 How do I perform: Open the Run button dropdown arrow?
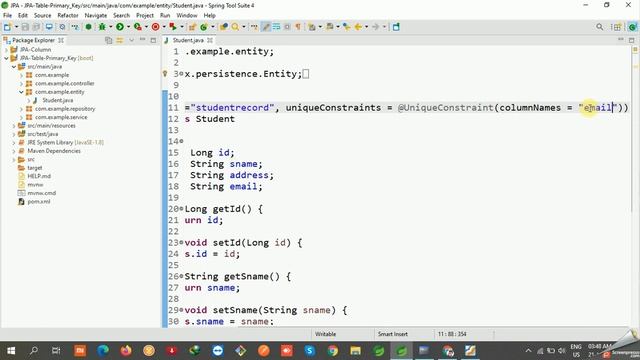128,27
